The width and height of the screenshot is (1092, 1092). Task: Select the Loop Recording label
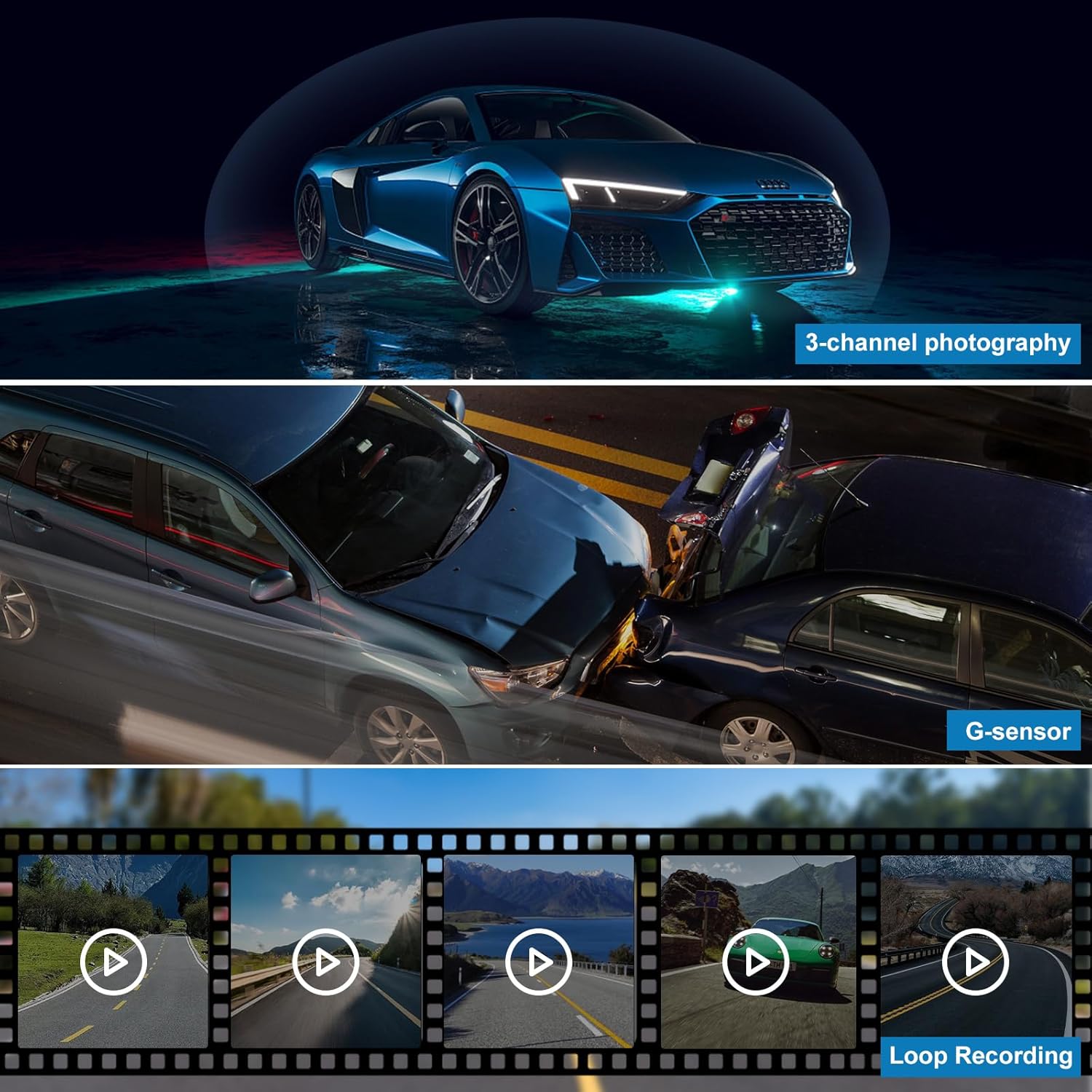click(980, 1056)
